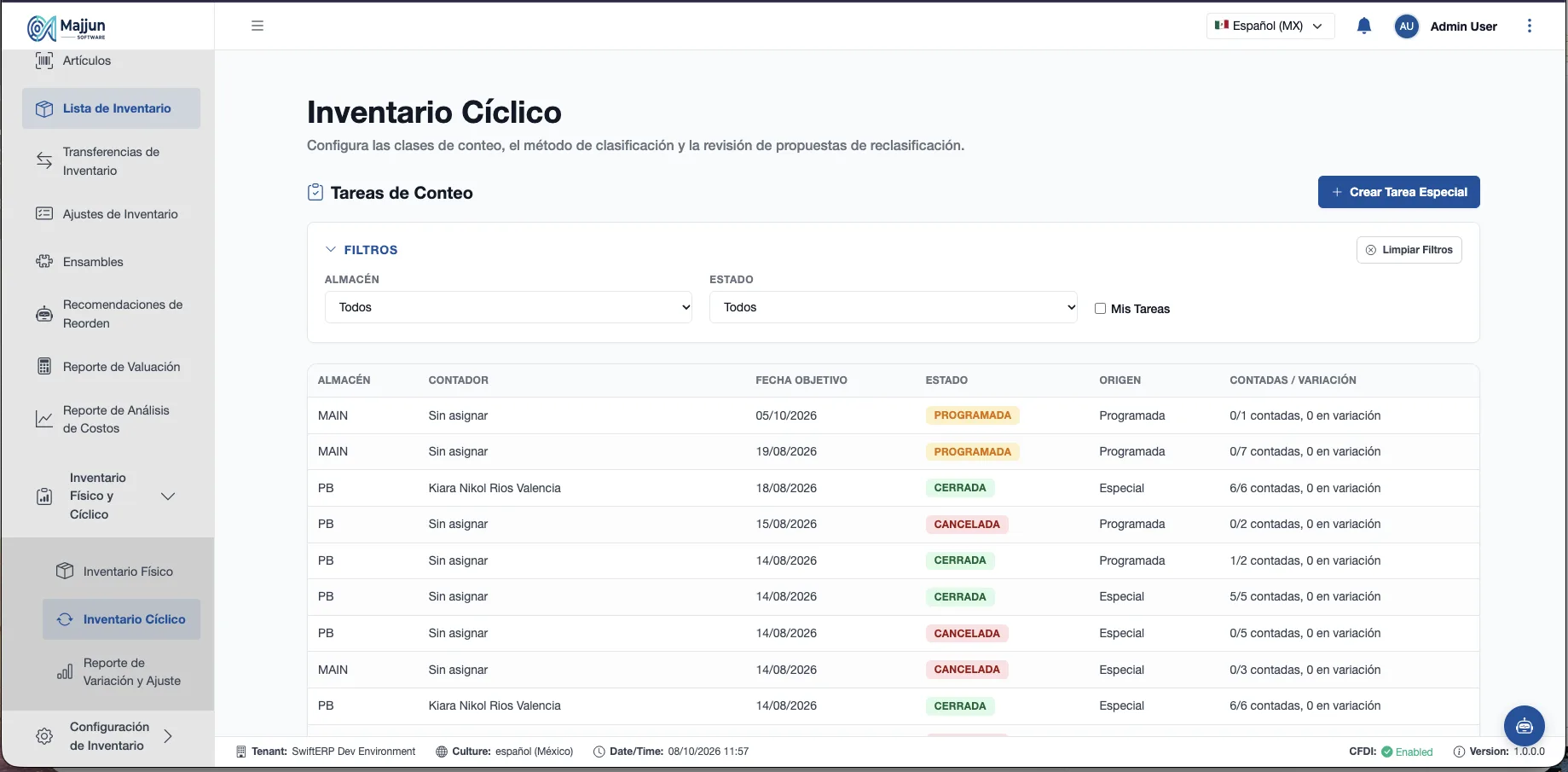Click the CFDI Enabled status indicator
Image resolution: width=1568 pixels, height=772 pixels.
1391,752
